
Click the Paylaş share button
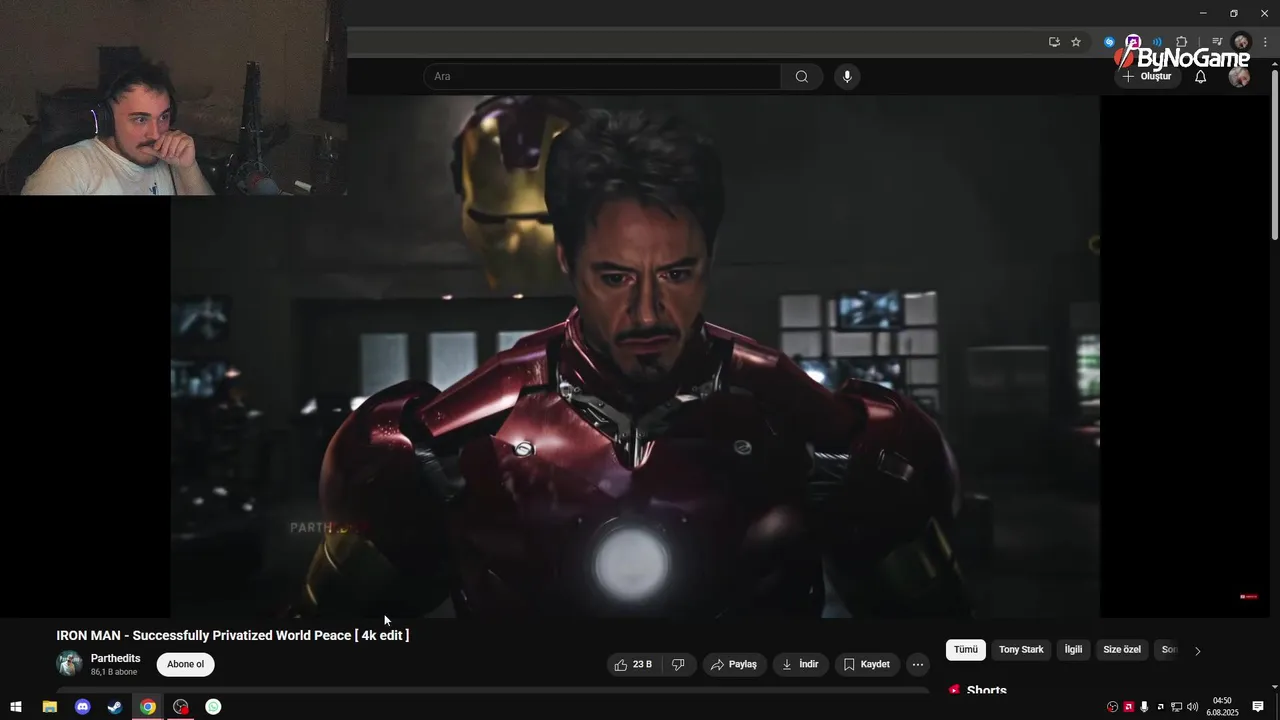pos(733,664)
